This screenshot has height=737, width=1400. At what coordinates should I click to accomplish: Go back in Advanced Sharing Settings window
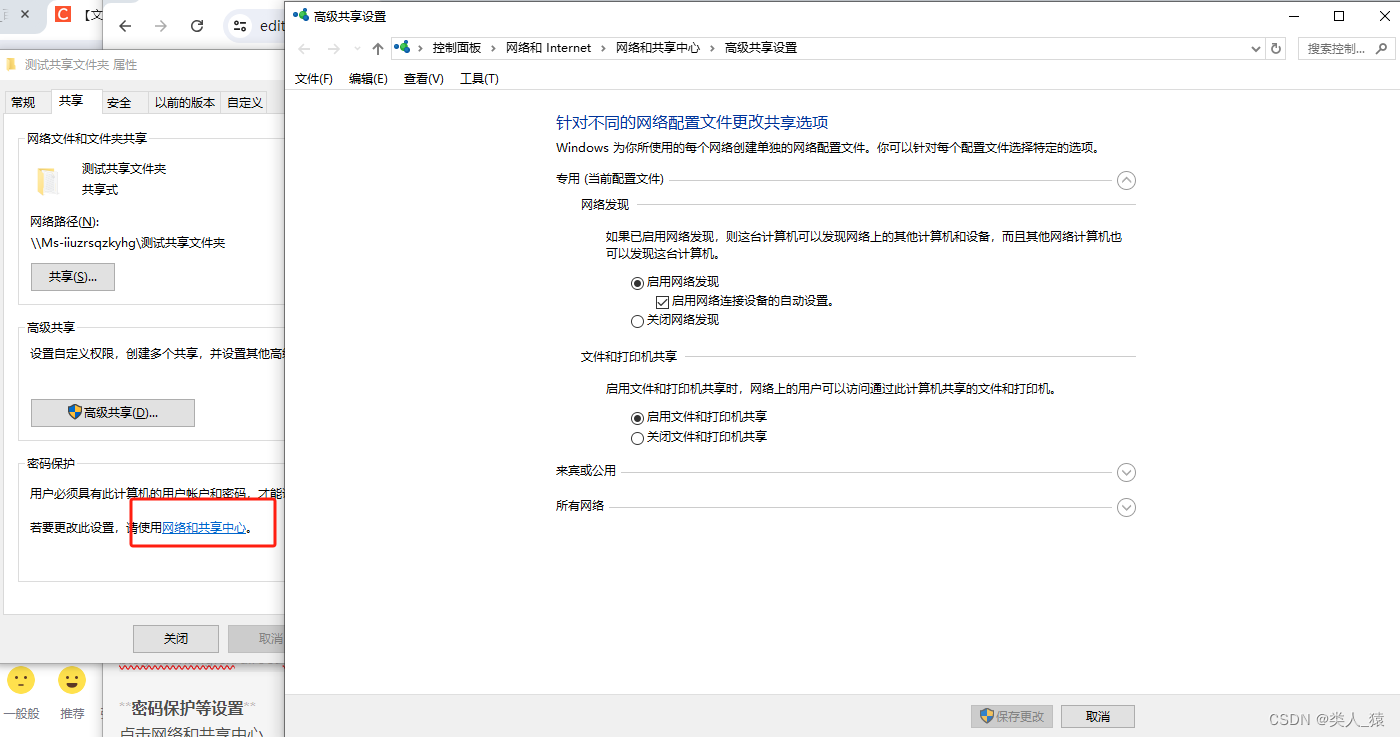click(305, 48)
